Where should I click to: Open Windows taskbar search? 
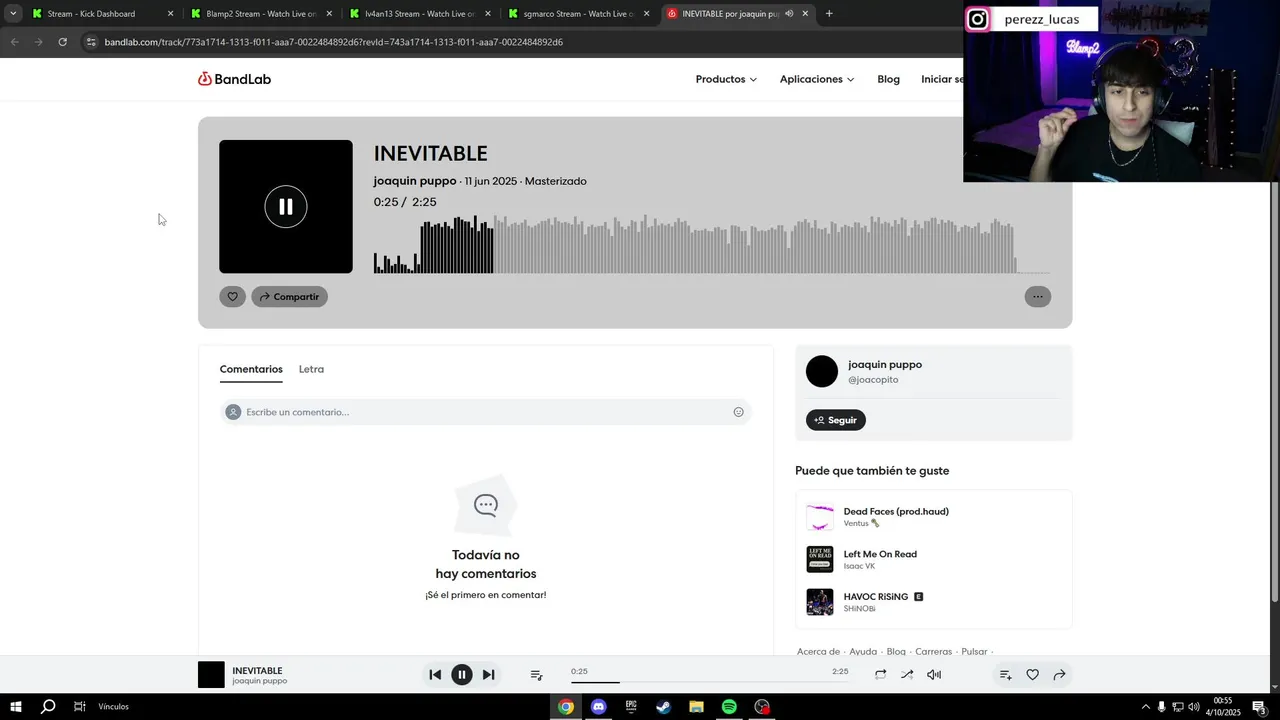click(47, 707)
